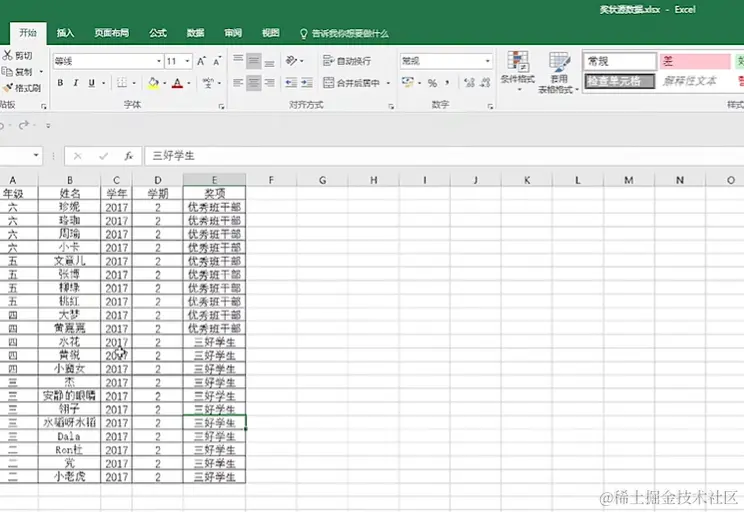Image resolution: width=744 pixels, height=512 pixels.
Task: Toggle center horizontal alignment
Action: point(254,83)
